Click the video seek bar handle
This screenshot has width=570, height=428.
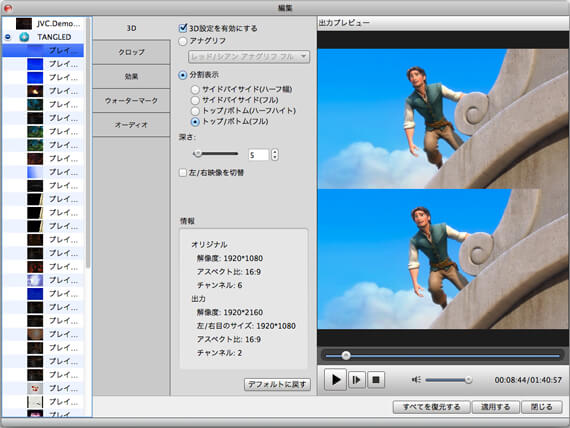pyautogui.click(x=346, y=355)
